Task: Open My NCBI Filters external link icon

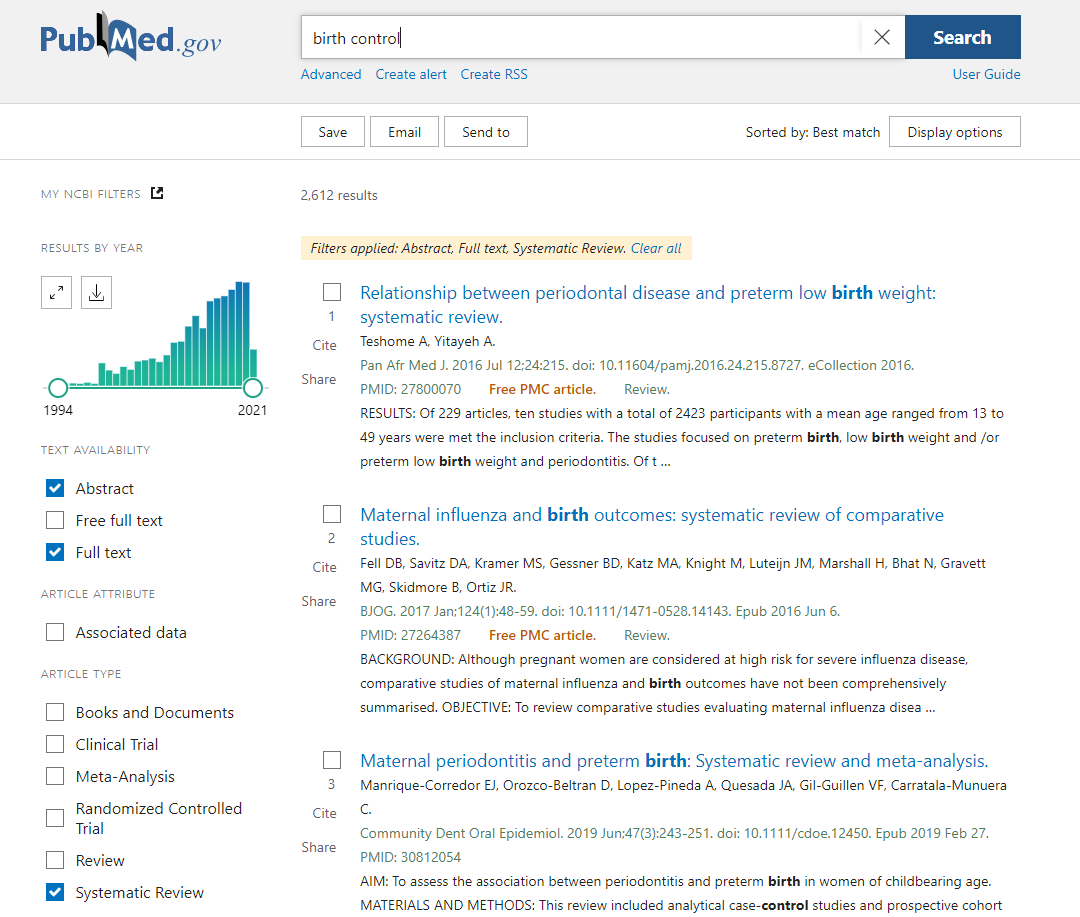Action: click(157, 193)
